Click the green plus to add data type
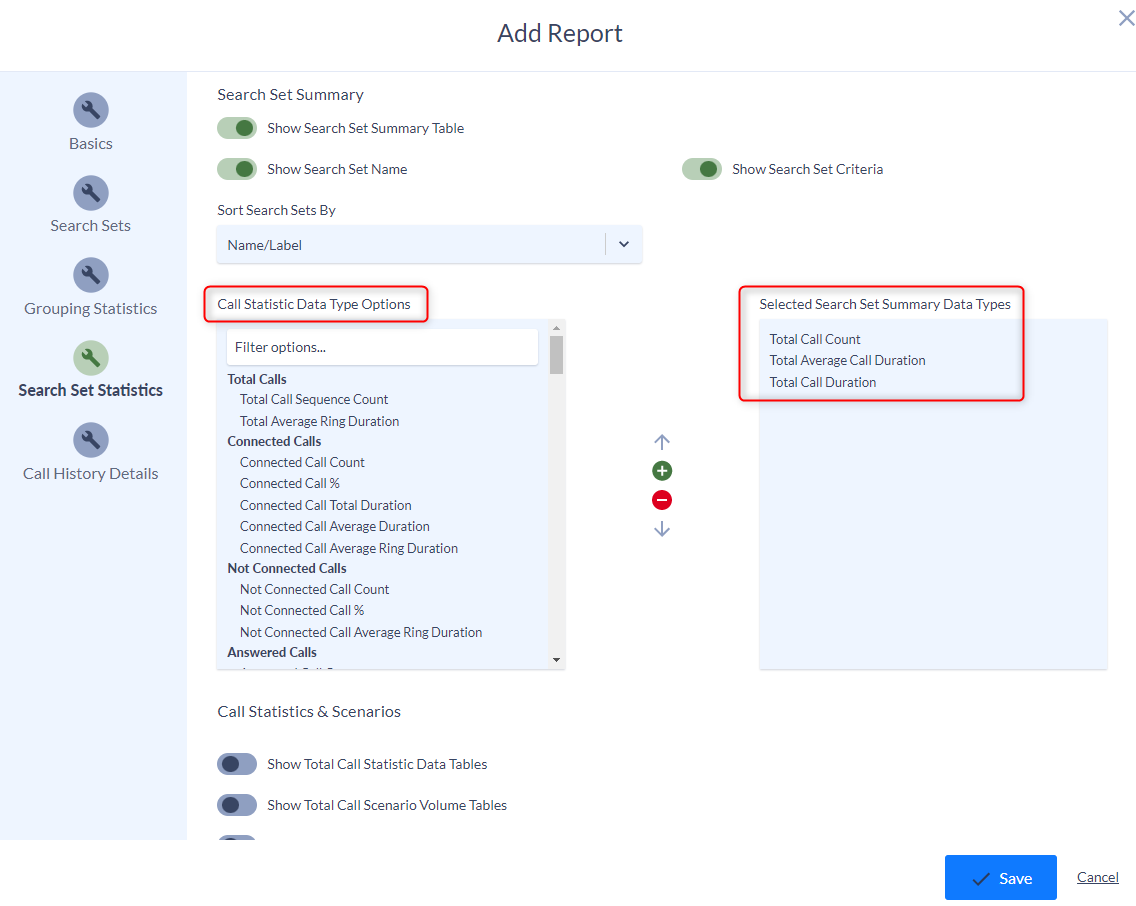This screenshot has height=906, width=1136. 661,470
